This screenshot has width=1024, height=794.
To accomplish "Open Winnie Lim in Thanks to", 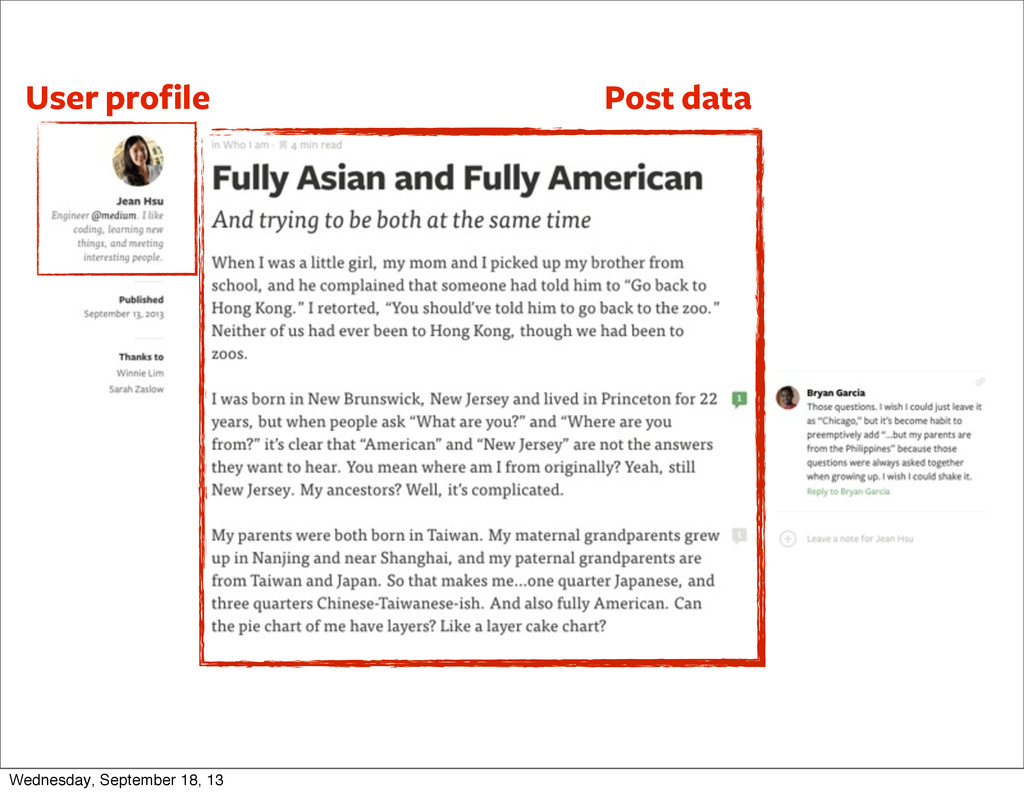I will click(140, 373).
